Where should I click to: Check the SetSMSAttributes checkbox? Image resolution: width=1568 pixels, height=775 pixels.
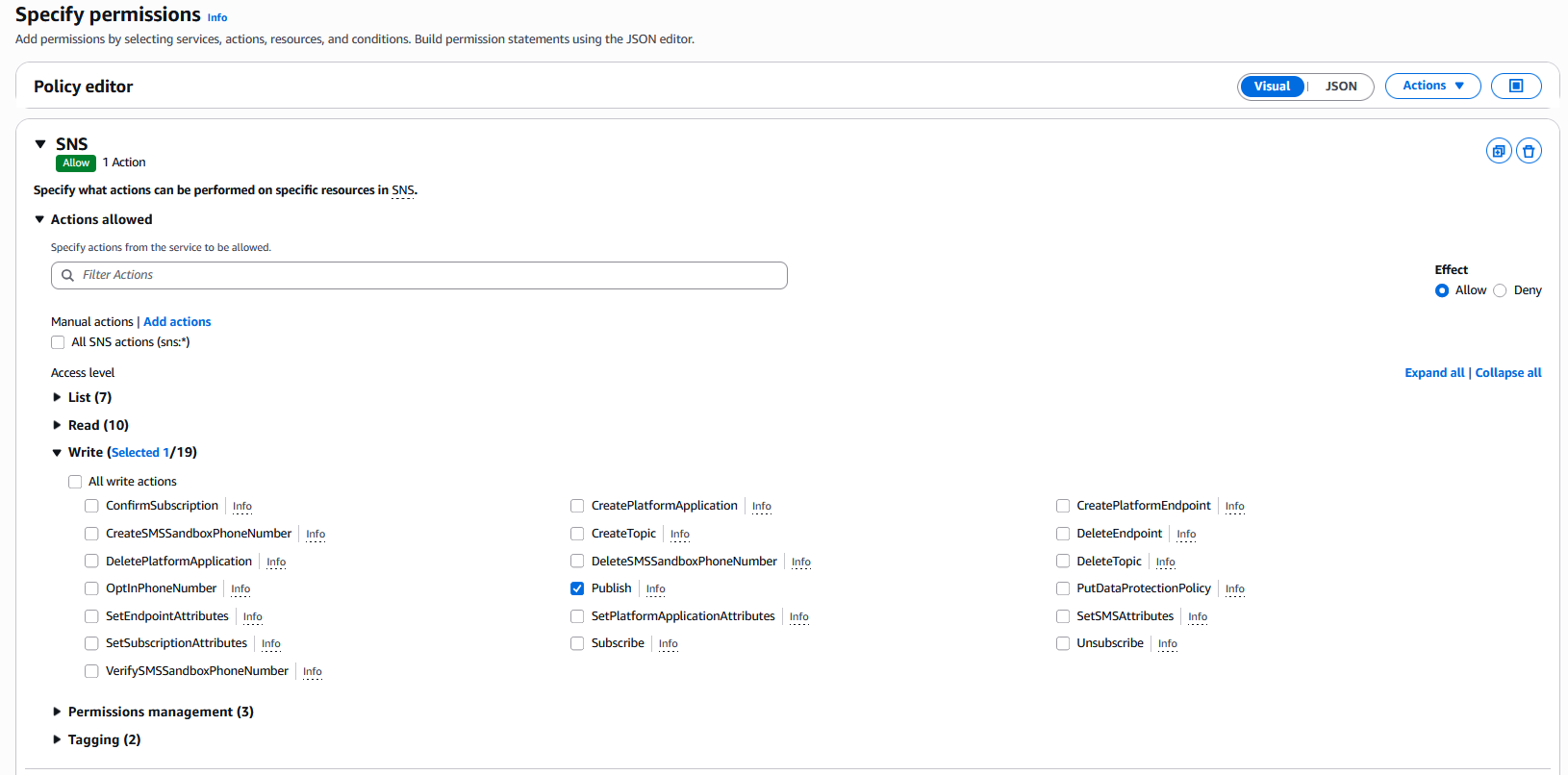tap(1063, 616)
